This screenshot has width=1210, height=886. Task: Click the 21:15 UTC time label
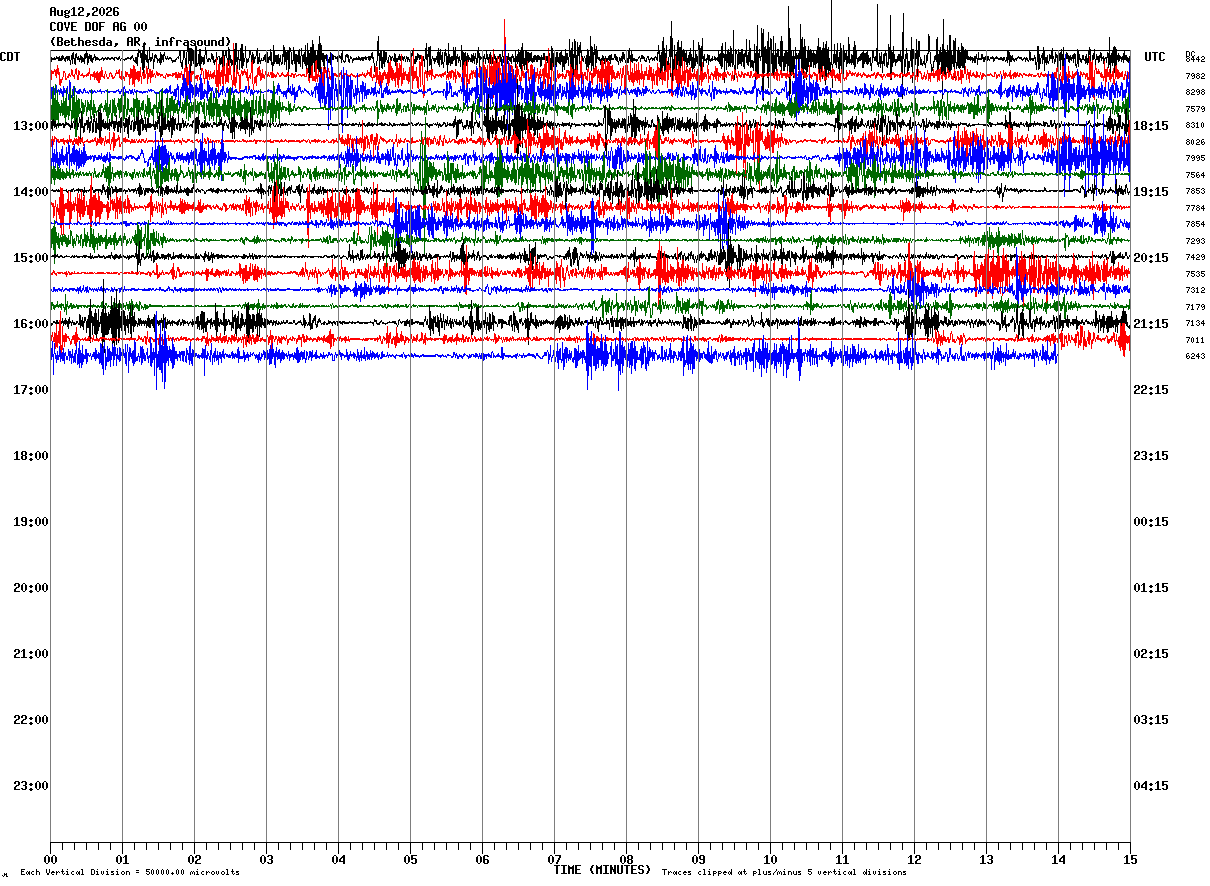click(x=1150, y=324)
